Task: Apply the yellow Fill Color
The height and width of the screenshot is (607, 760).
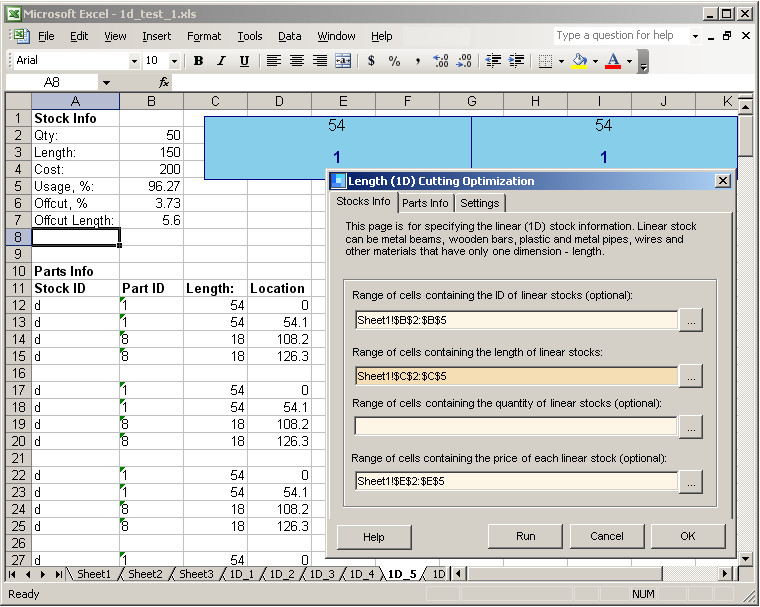Action: tap(579, 61)
